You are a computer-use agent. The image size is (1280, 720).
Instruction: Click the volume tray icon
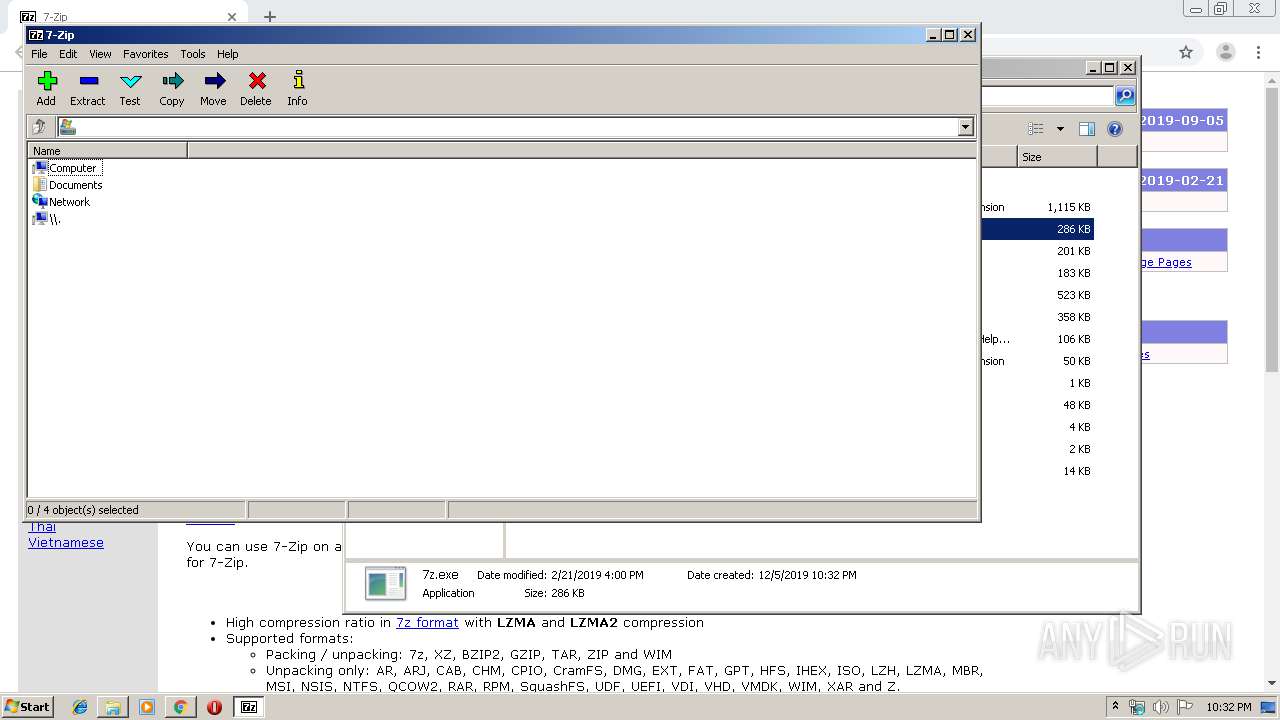[1161, 707]
